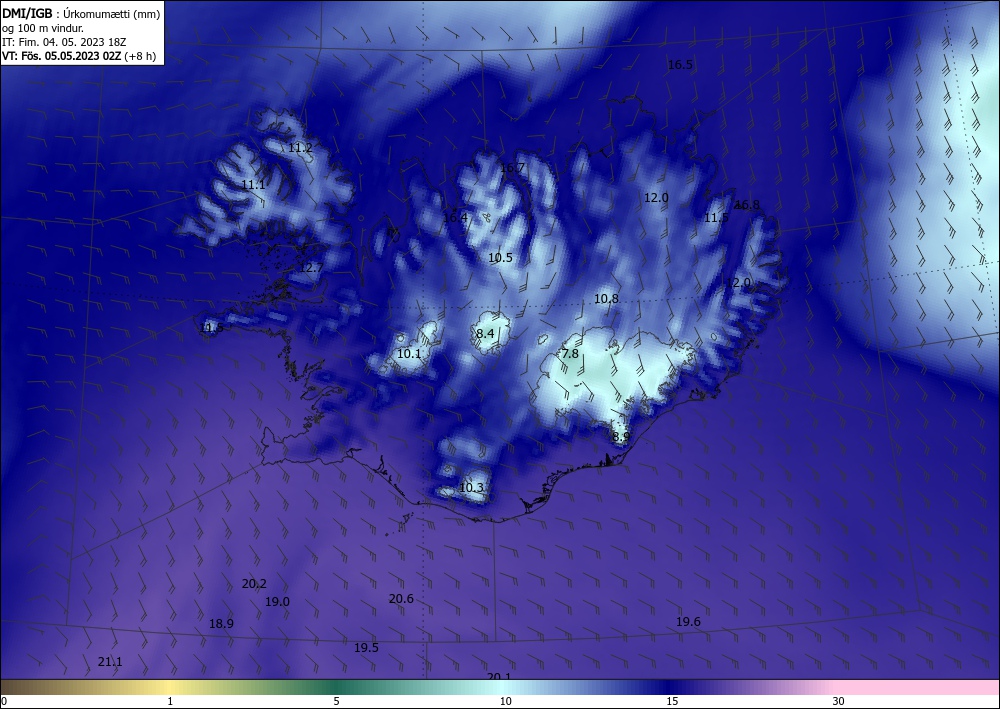1000x709 pixels.
Task: Click the 8.4 value on the glacier
Action: click(x=485, y=333)
